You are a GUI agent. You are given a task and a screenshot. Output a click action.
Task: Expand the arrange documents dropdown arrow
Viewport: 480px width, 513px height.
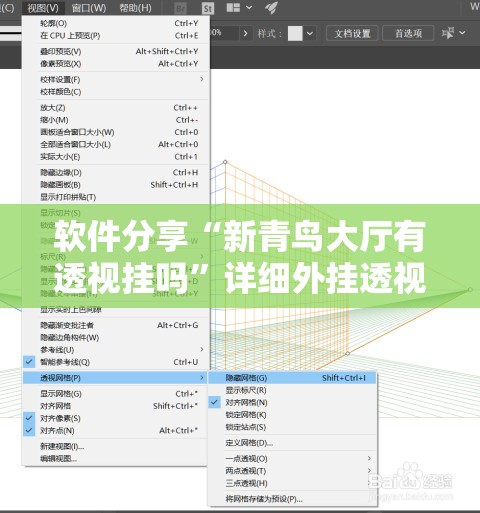coord(249,7)
